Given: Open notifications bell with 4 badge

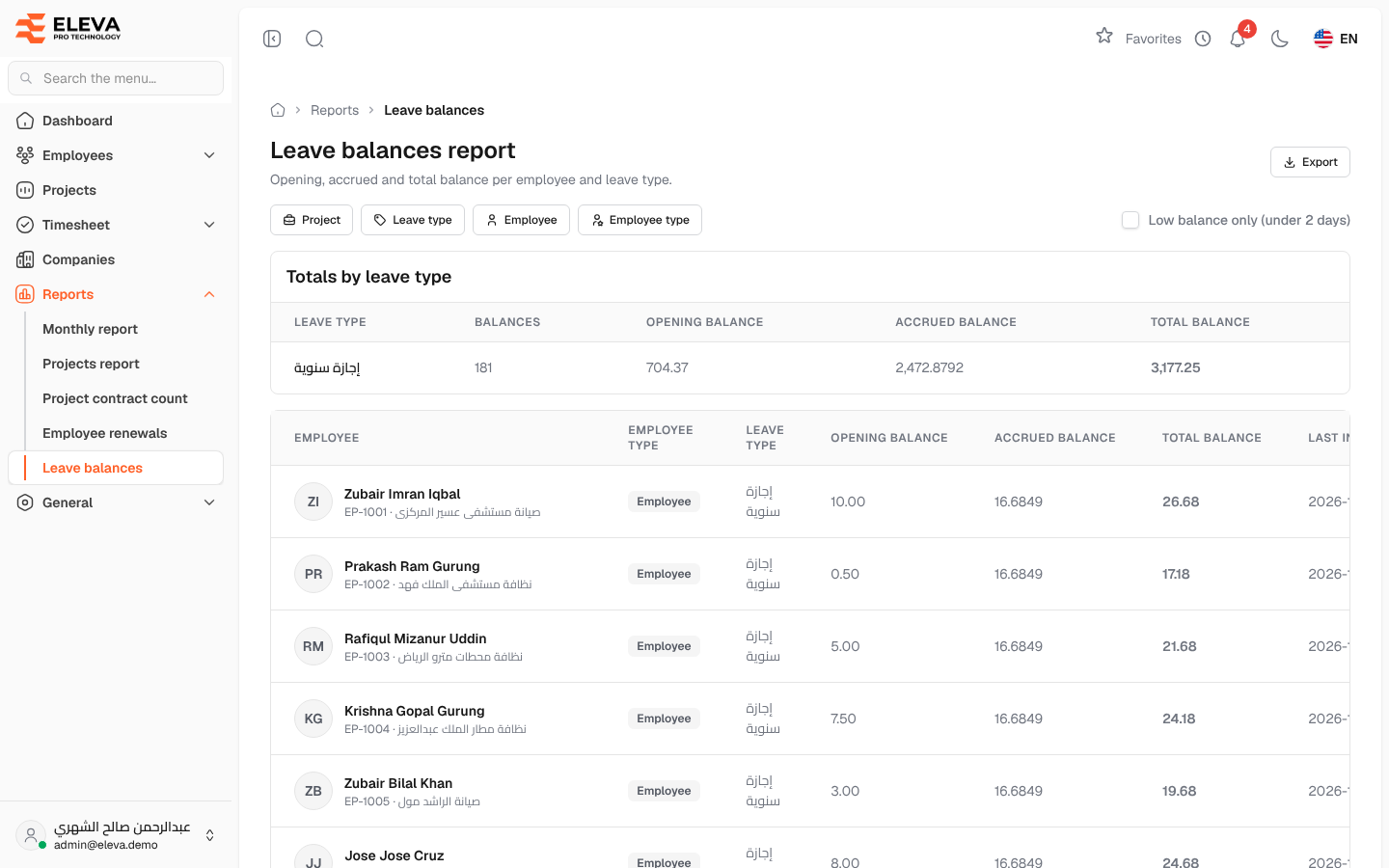Looking at the screenshot, I should pyautogui.click(x=1239, y=38).
